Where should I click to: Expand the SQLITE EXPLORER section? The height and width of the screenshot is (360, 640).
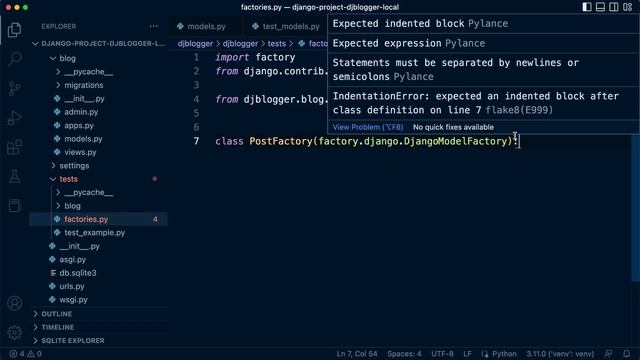(72, 340)
